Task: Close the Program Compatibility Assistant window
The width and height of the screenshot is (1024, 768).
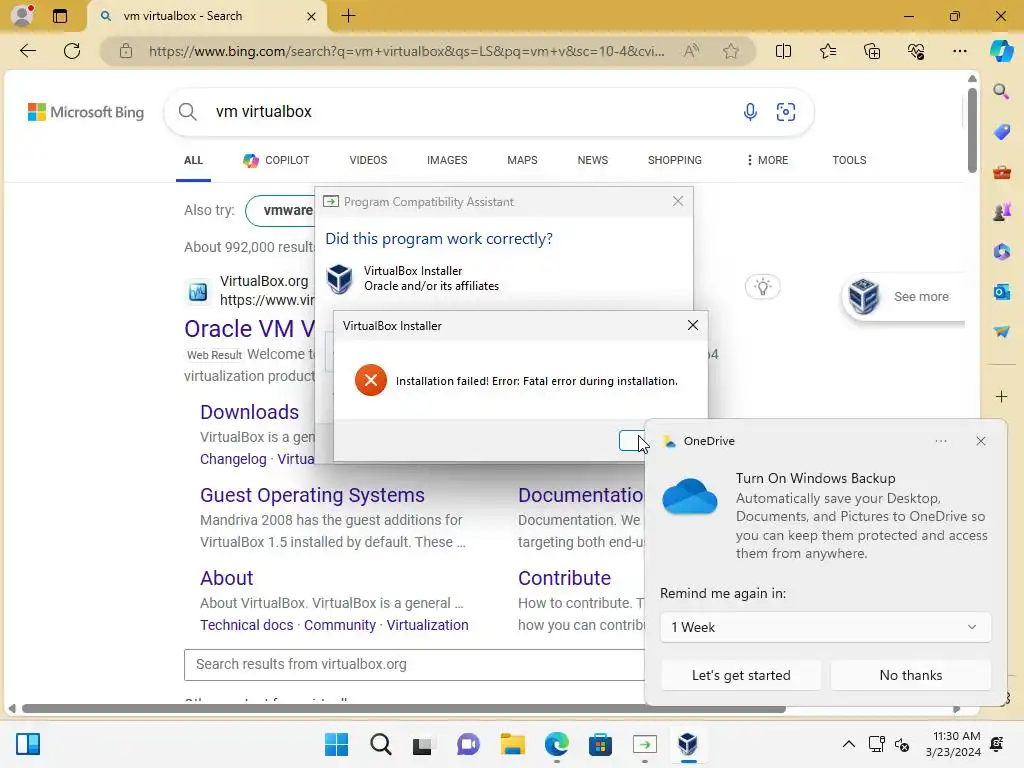Action: (678, 201)
